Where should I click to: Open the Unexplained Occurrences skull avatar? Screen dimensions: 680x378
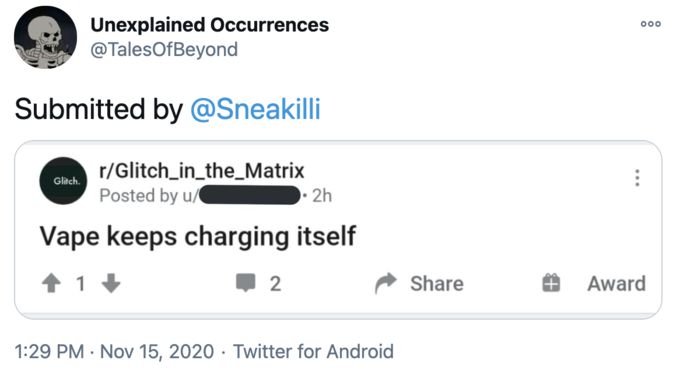tap(46, 37)
